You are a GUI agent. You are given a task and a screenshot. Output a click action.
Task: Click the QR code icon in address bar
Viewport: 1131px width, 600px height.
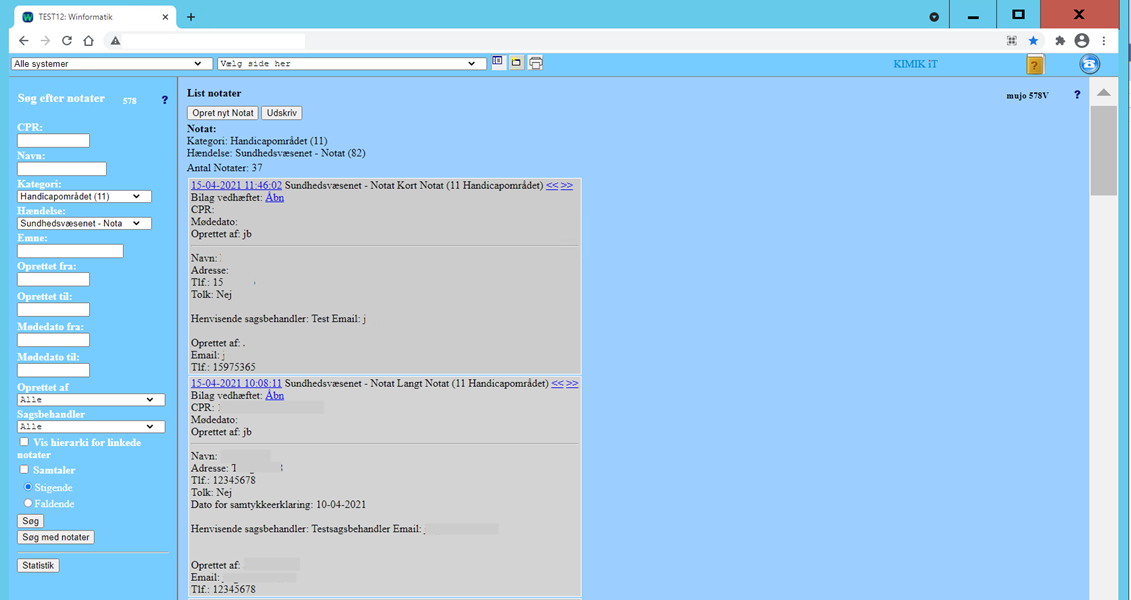pos(1011,41)
